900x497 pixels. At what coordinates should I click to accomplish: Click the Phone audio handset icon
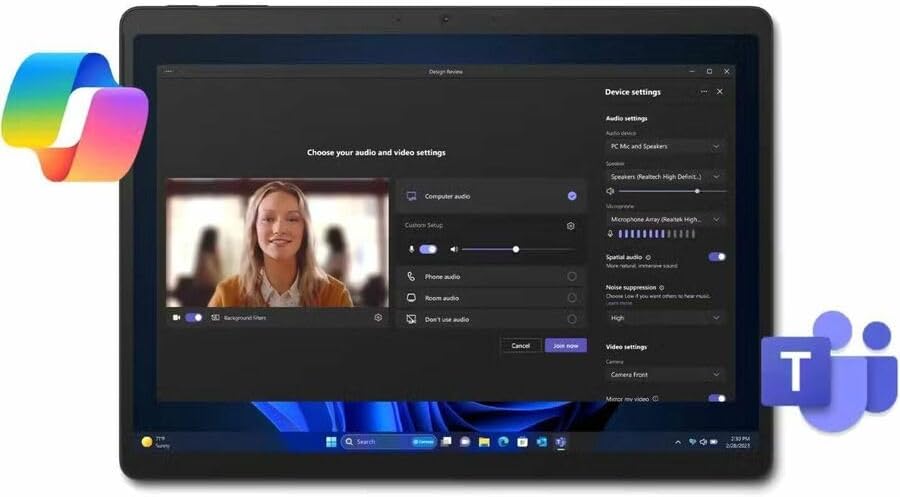coord(411,277)
